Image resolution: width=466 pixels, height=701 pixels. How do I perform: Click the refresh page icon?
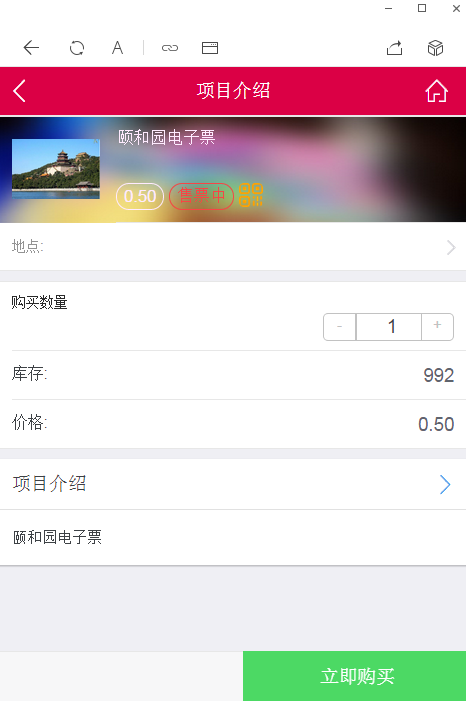click(77, 47)
